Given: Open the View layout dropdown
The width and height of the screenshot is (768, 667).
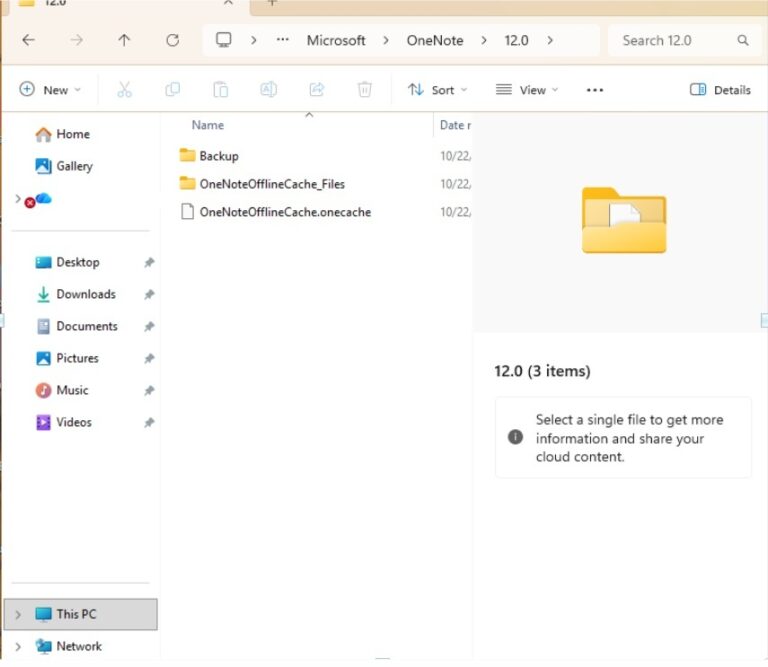Looking at the screenshot, I should click(527, 90).
